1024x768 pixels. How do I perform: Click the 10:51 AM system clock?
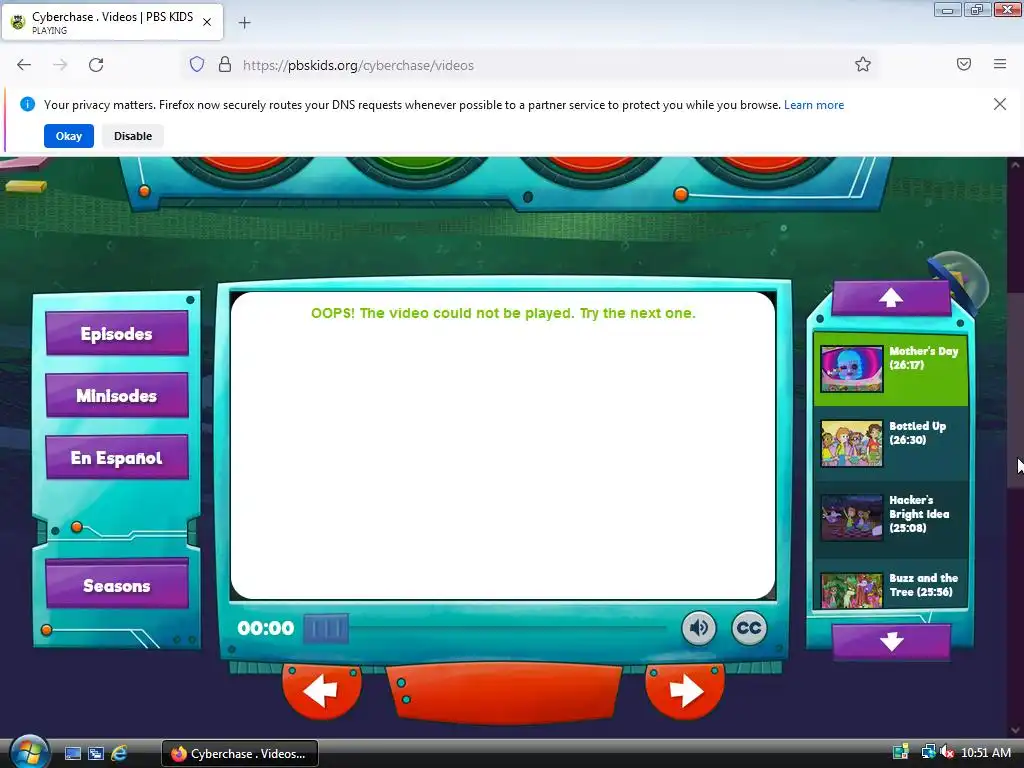click(986, 753)
